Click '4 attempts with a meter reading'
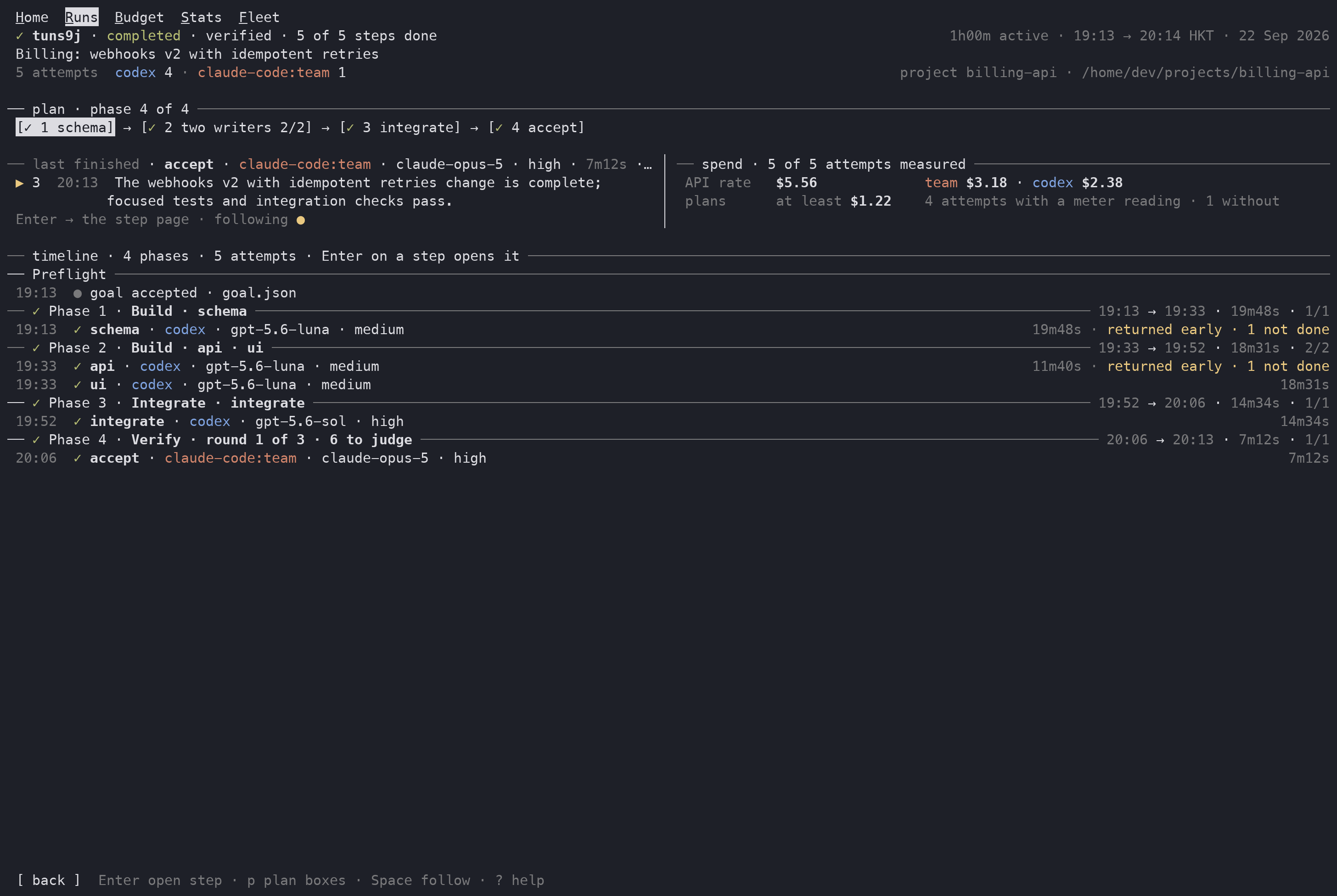Screen dimensions: 1337x896 [x=1052, y=201]
